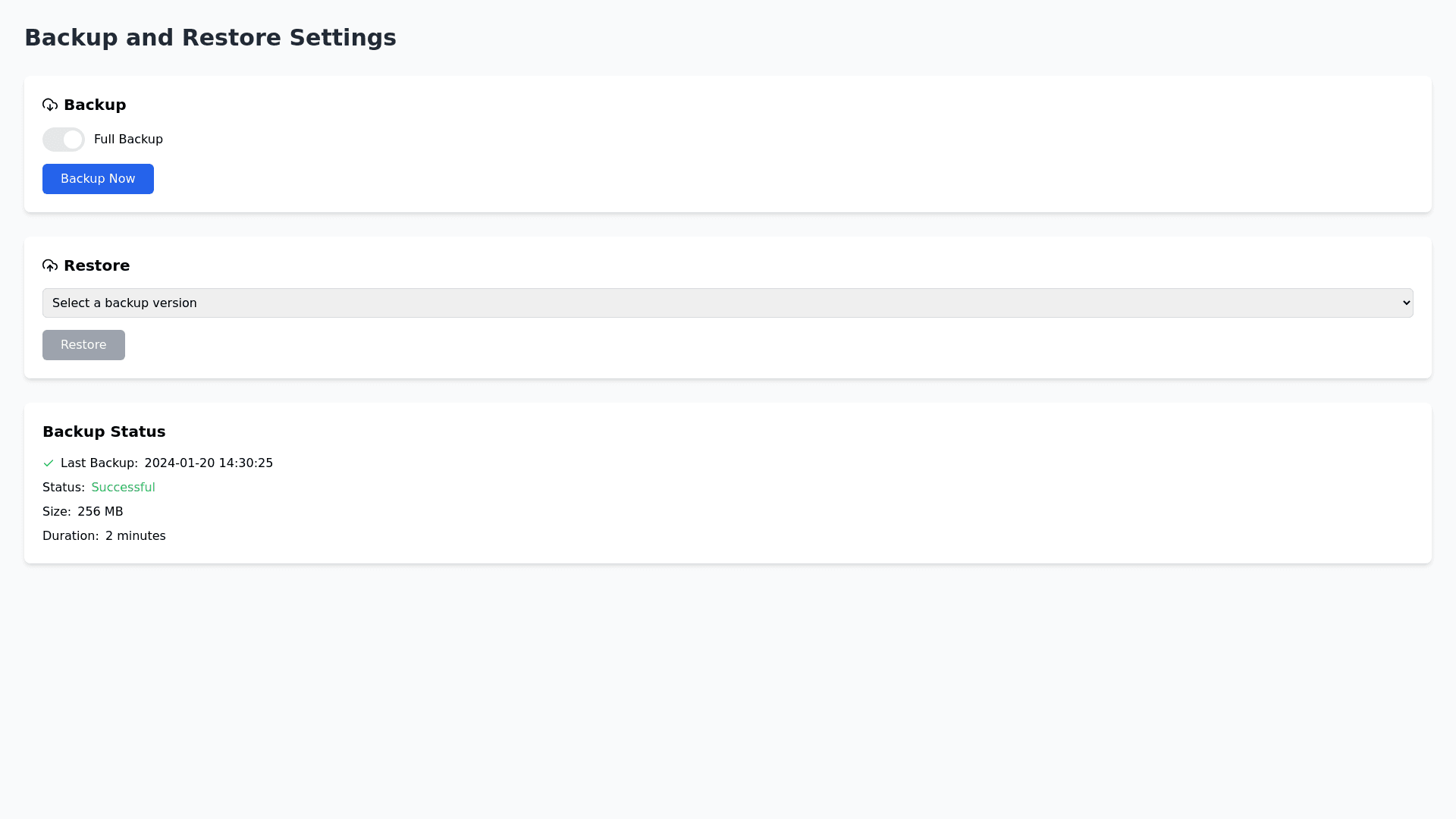Click the green checkmark icon near Last Backup
Screen dimensions: 1456x819
pos(49,463)
